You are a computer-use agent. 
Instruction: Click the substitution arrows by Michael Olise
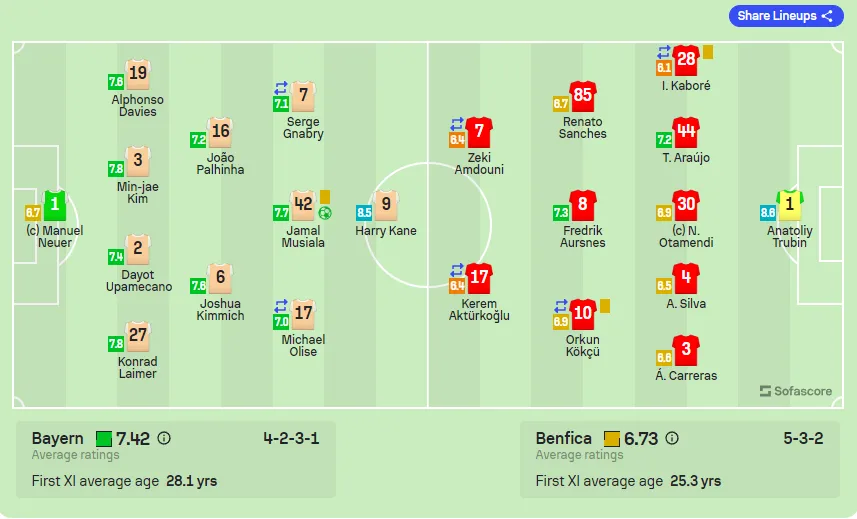pos(280,305)
